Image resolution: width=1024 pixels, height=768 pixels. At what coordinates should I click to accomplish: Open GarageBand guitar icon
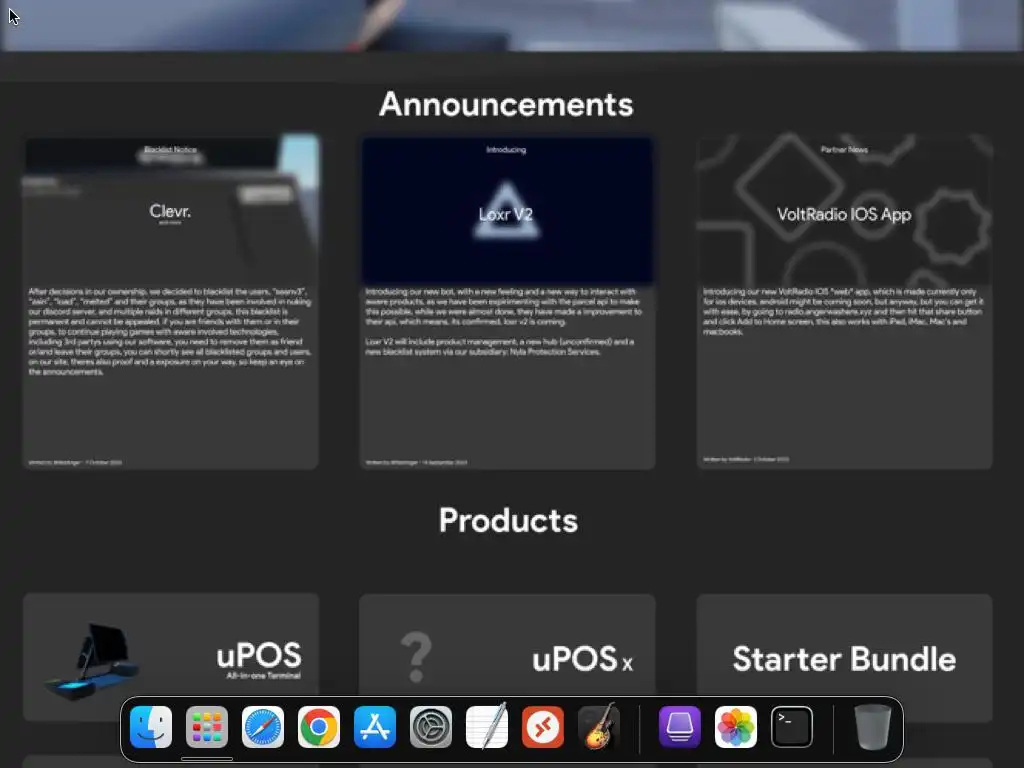point(599,727)
